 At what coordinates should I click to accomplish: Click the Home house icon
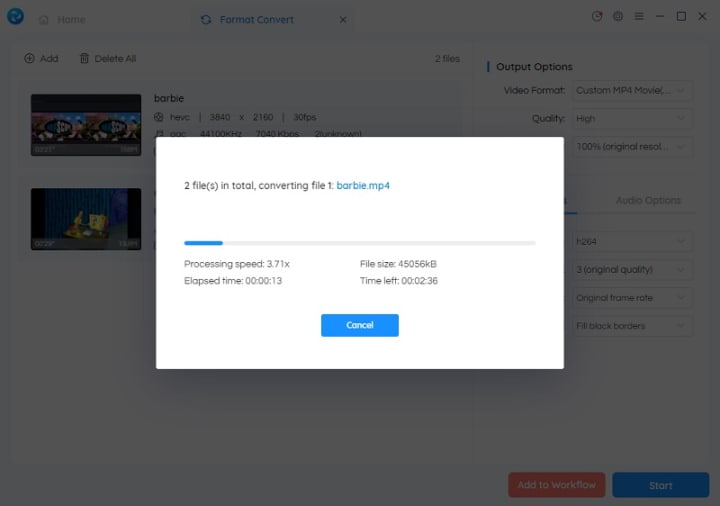tap(44, 20)
